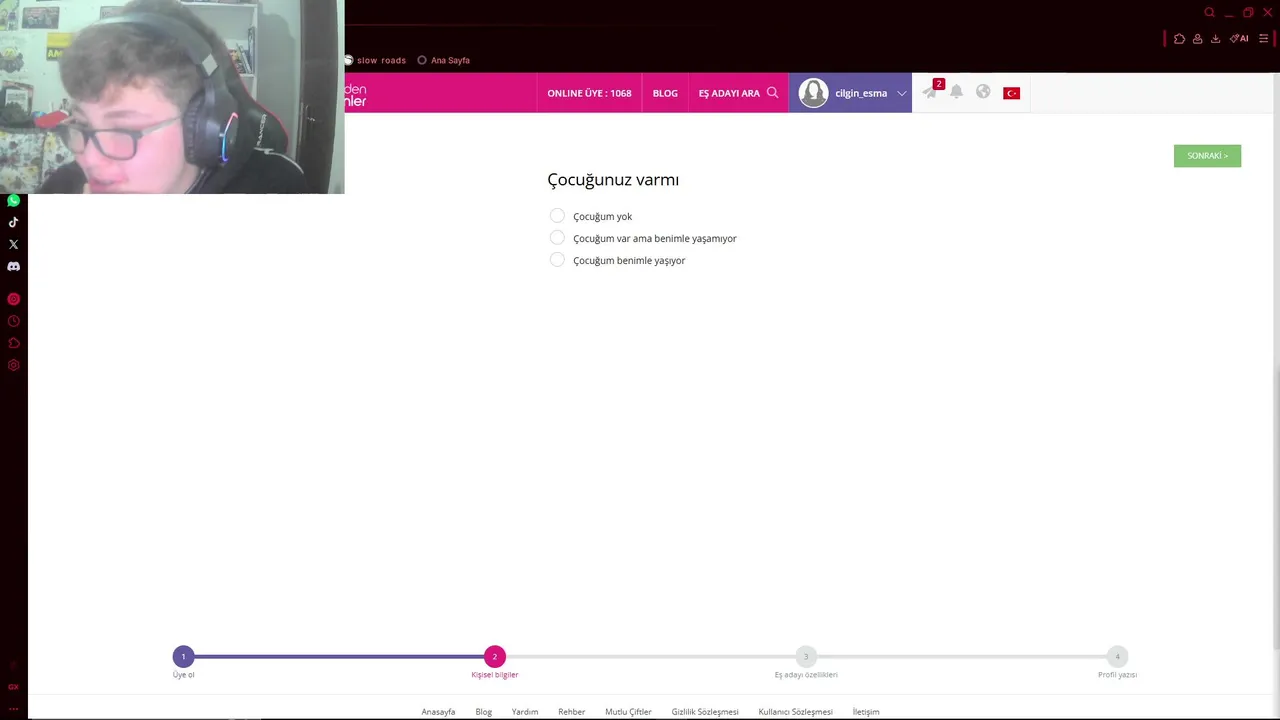Select 'Çocuğum var ama benimle yaşamıyor' option

click(557, 238)
